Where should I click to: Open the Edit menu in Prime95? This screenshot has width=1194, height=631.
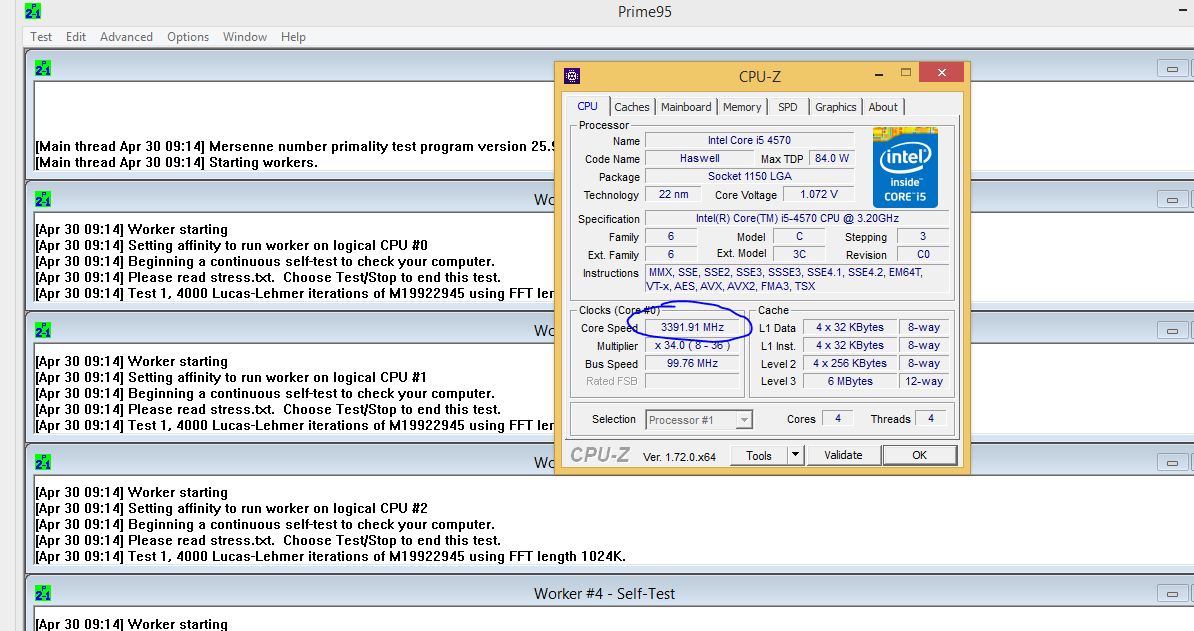coord(75,37)
